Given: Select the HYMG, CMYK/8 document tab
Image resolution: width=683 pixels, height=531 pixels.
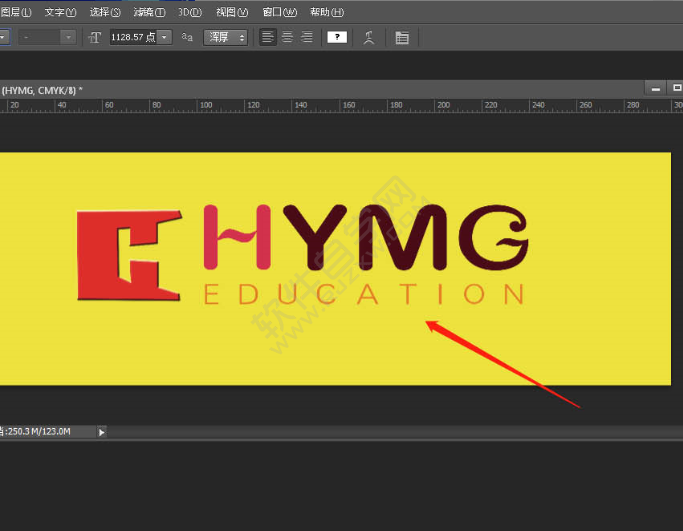Looking at the screenshot, I should tap(42, 91).
